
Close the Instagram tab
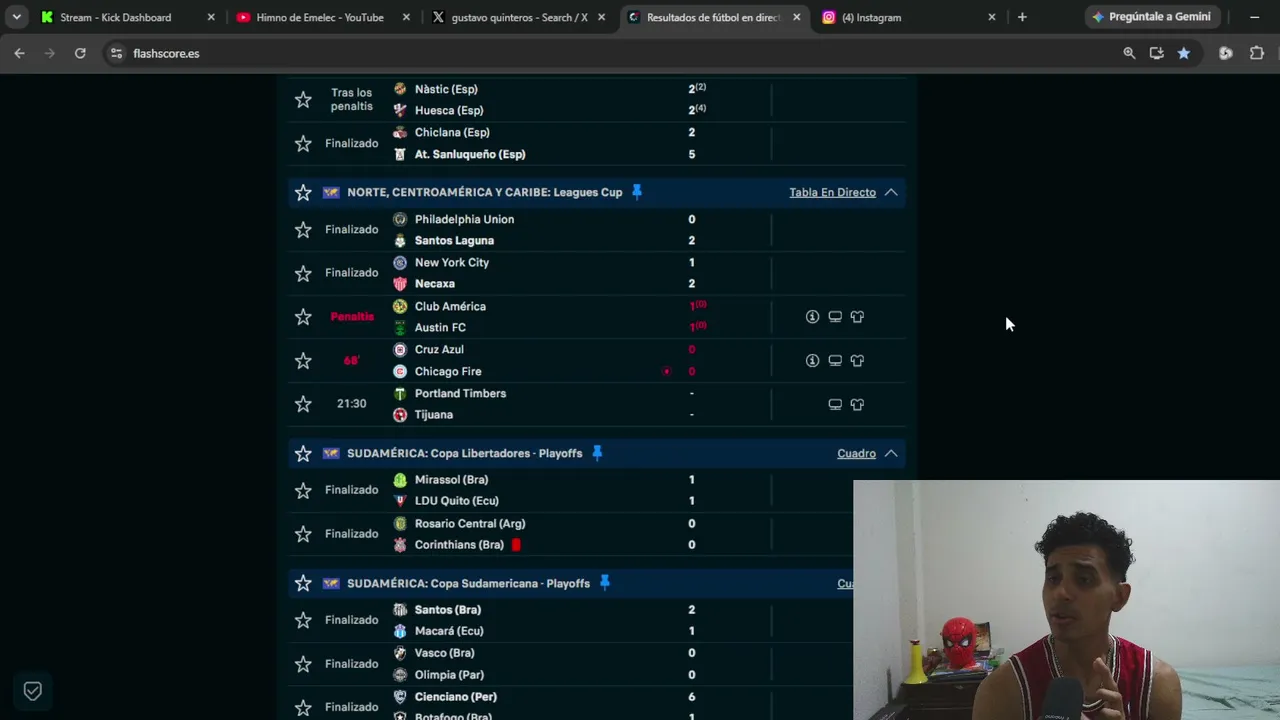click(x=992, y=17)
